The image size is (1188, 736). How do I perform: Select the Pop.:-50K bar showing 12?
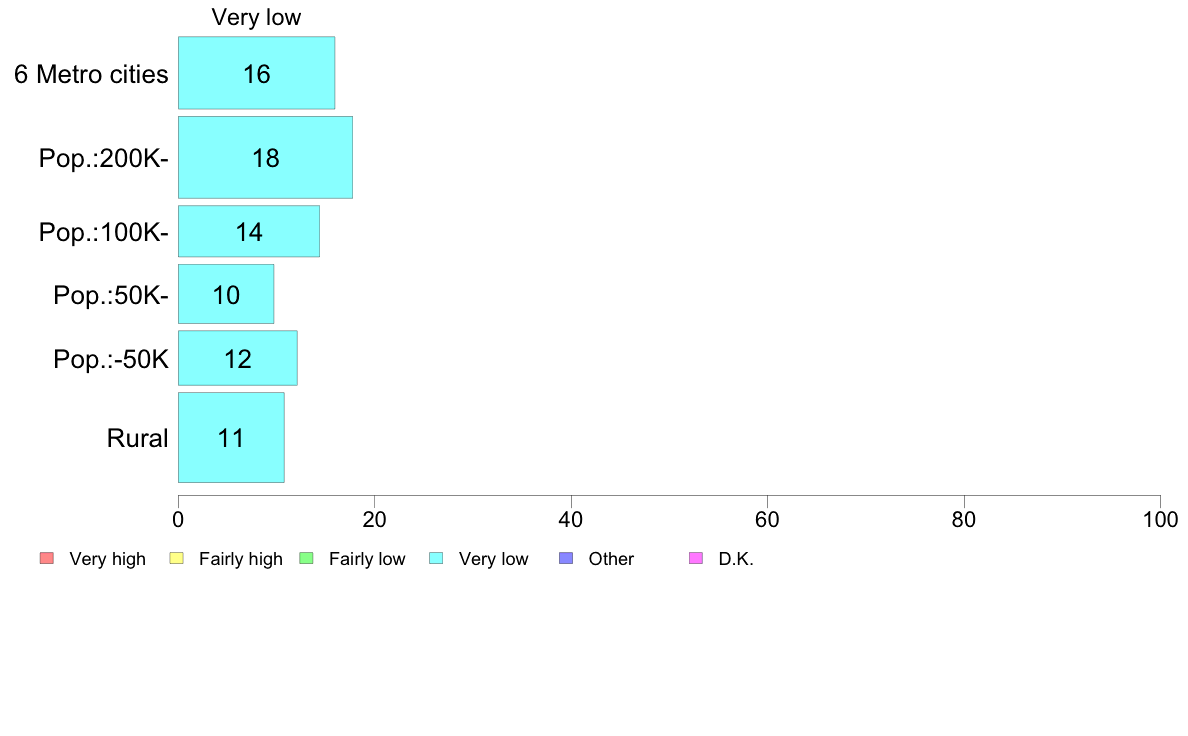point(237,358)
